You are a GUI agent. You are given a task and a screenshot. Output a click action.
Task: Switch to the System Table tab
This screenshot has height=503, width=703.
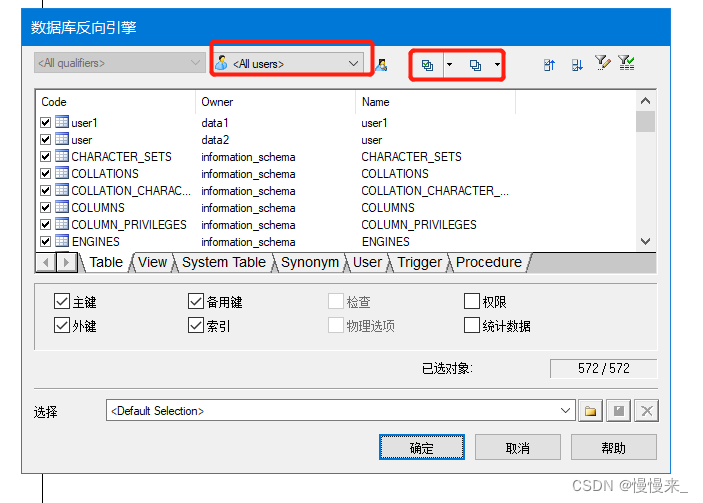[224, 262]
